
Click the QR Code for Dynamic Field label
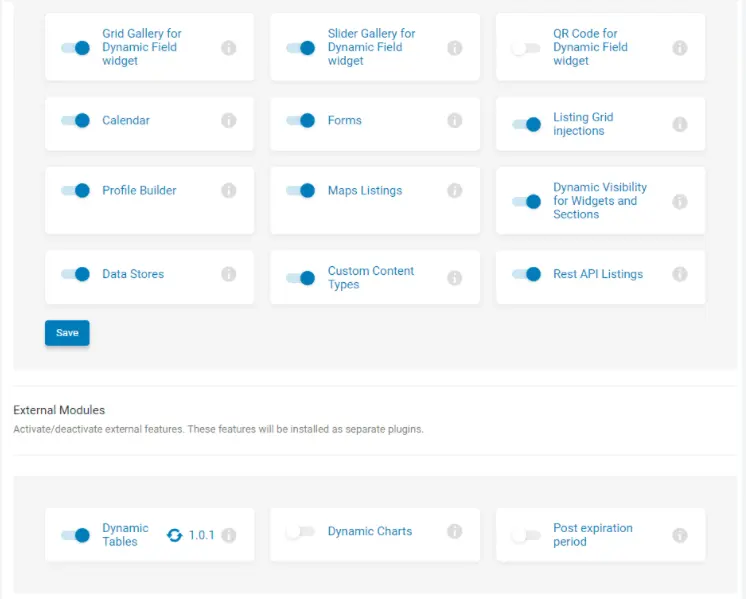coord(590,47)
